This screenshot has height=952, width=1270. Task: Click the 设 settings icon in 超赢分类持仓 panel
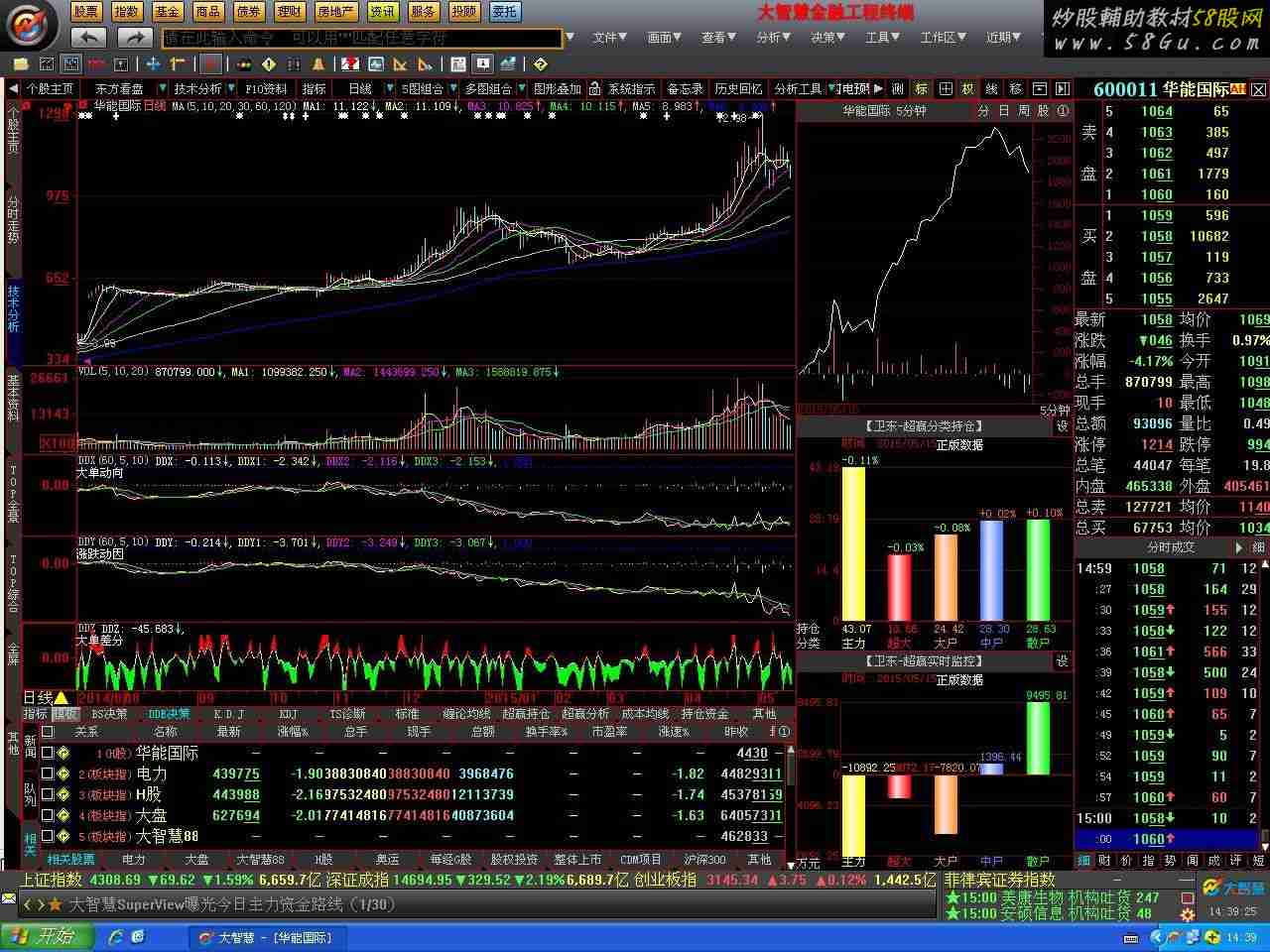click(x=1062, y=426)
